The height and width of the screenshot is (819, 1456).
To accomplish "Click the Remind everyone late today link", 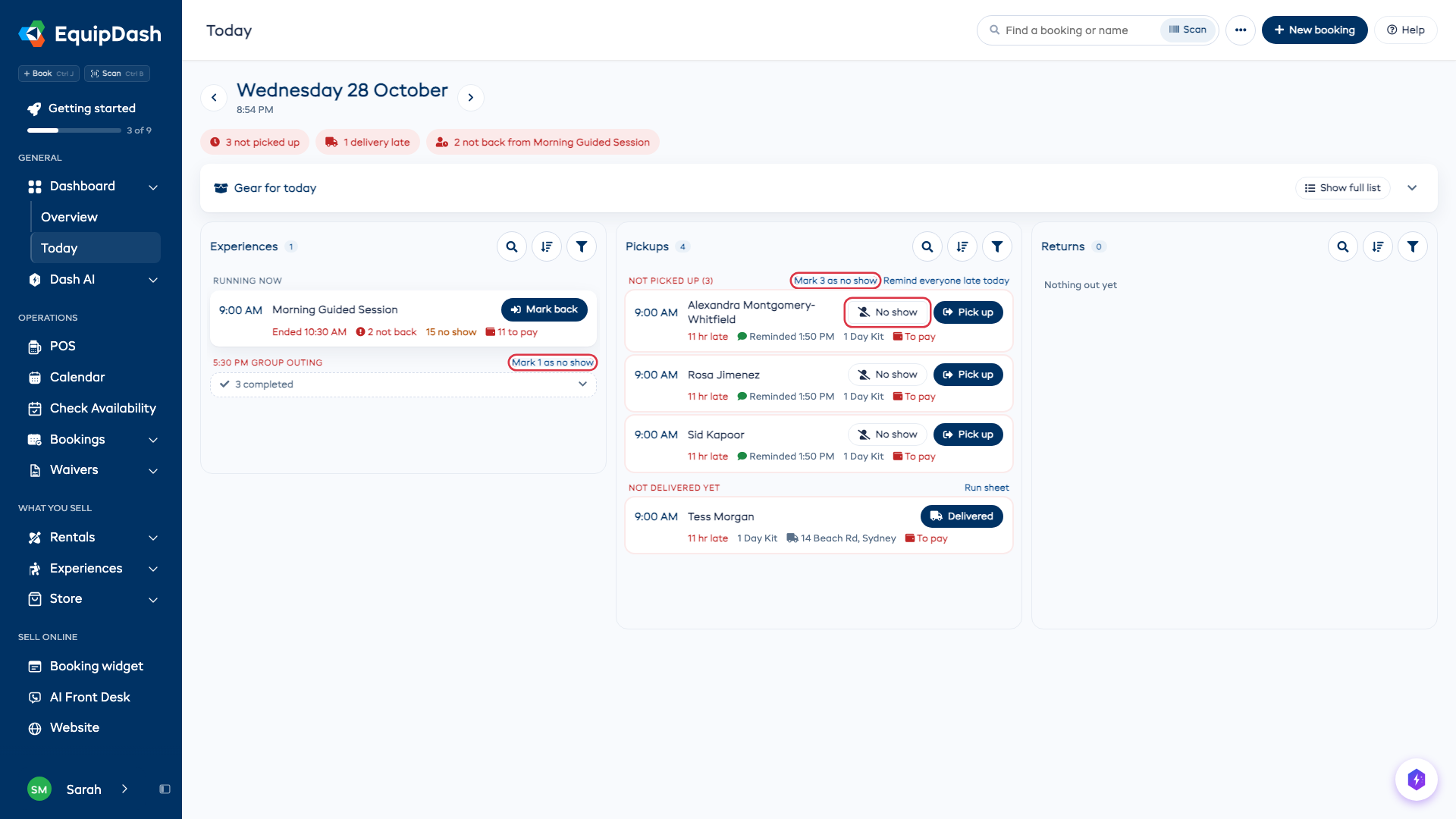I will pos(946,281).
